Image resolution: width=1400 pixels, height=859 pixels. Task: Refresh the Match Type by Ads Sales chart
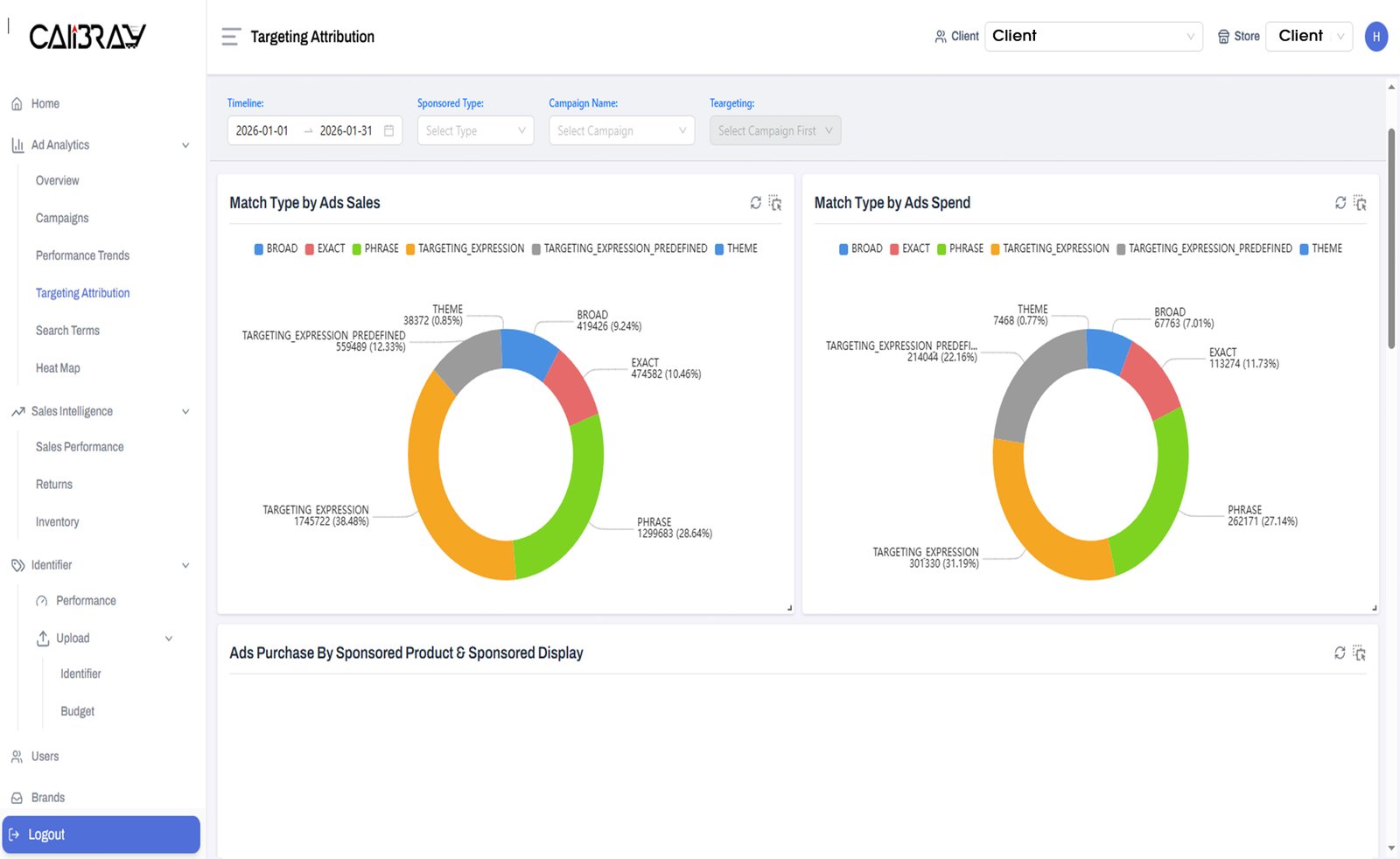(x=756, y=203)
